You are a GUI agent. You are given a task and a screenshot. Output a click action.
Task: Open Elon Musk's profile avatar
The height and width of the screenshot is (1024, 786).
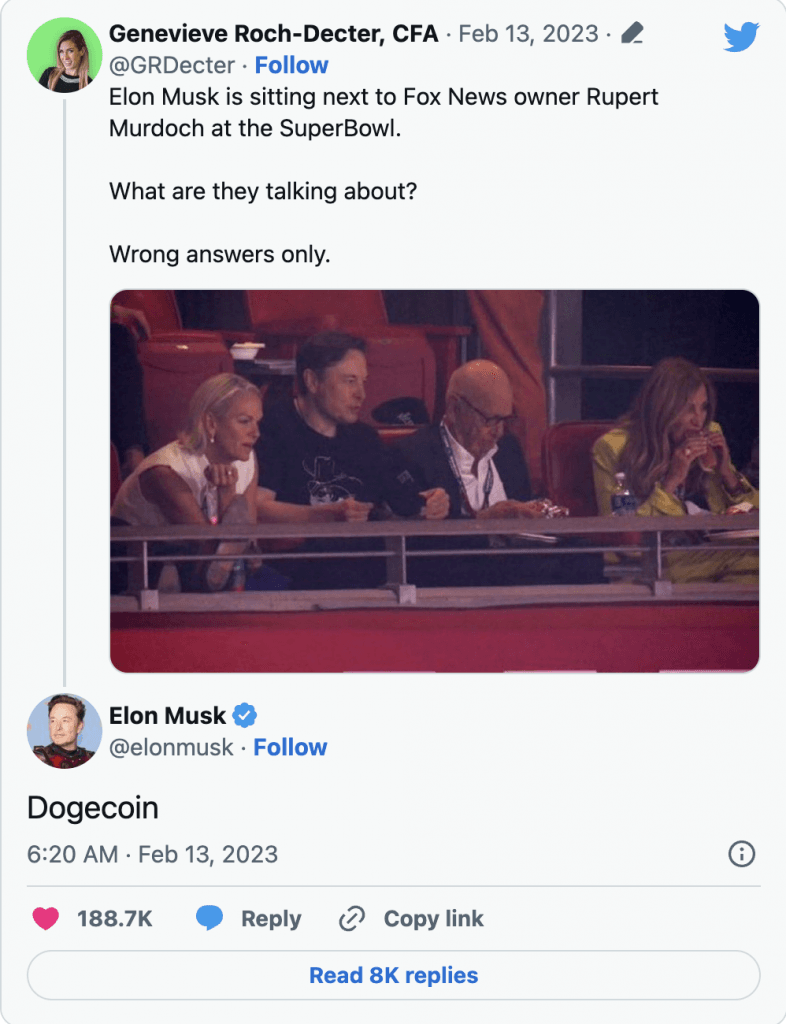point(64,731)
